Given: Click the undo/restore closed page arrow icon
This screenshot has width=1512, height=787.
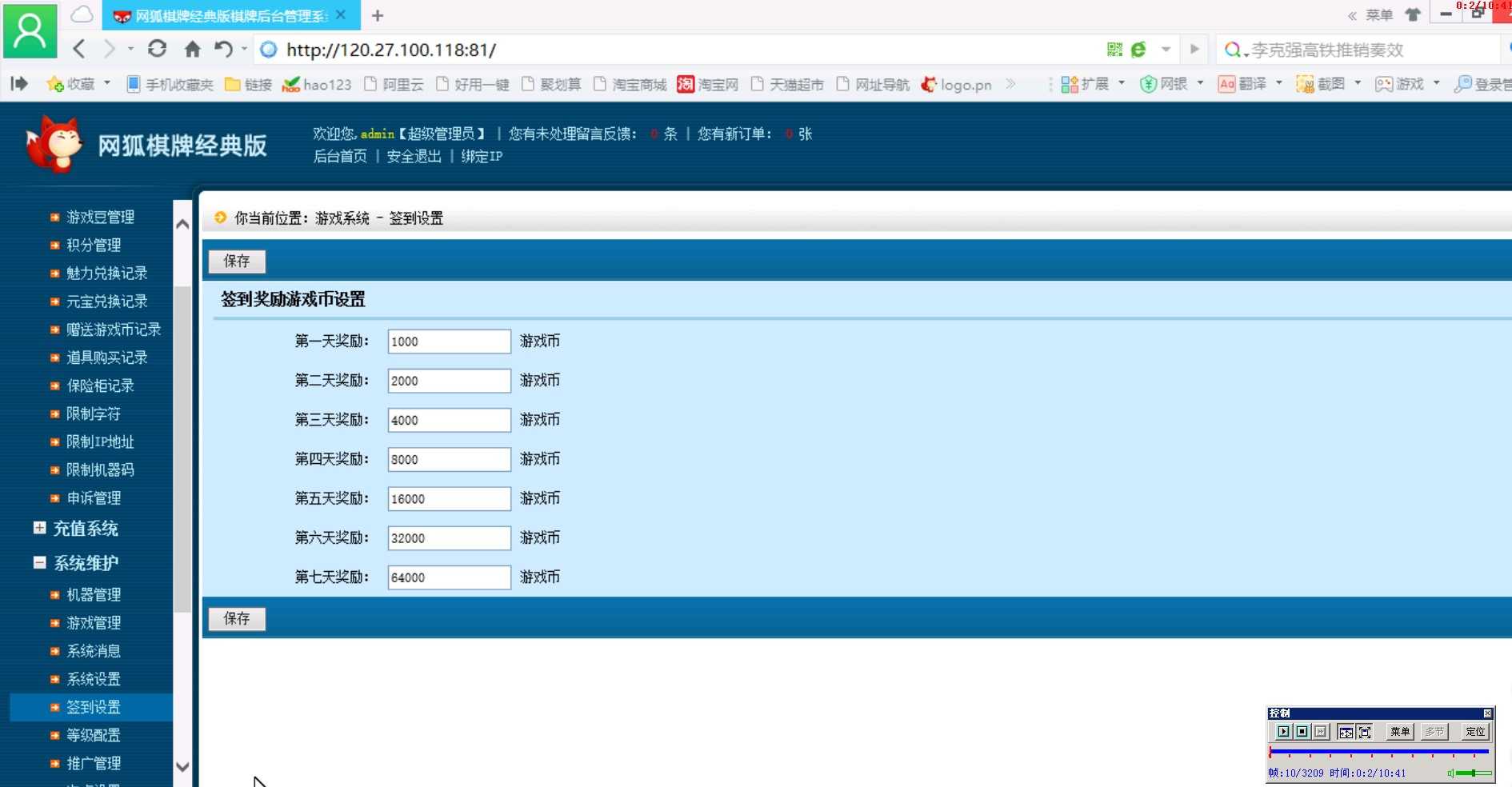Looking at the screenshot, I should point(224,50).
